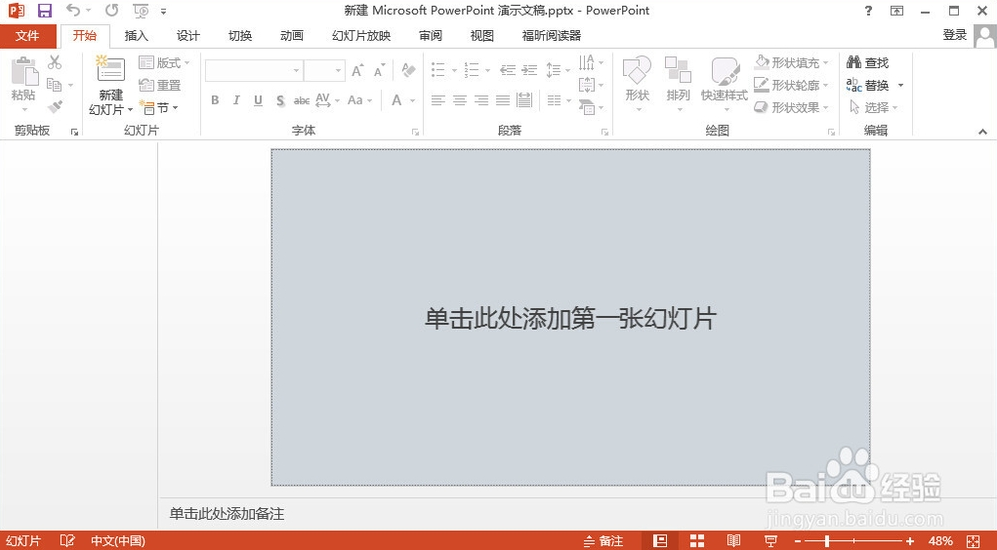This screenshot has width=997, height=550.
Task: Toggle Bold formatting
Action: click(215, 100)
